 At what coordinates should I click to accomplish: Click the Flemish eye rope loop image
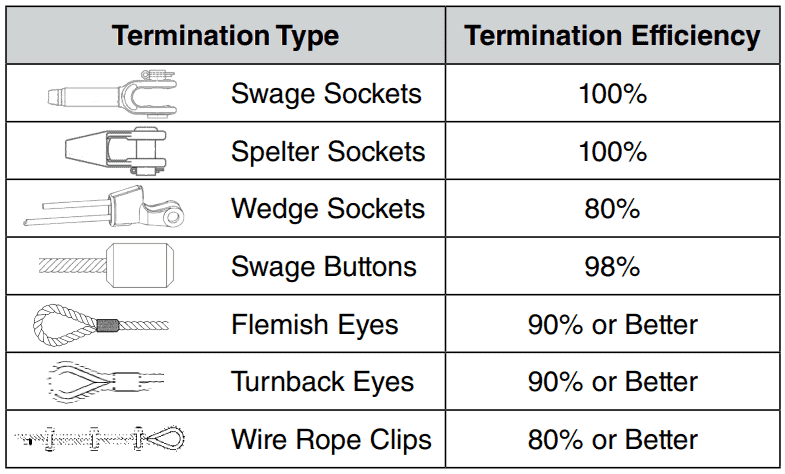(101, 325)
